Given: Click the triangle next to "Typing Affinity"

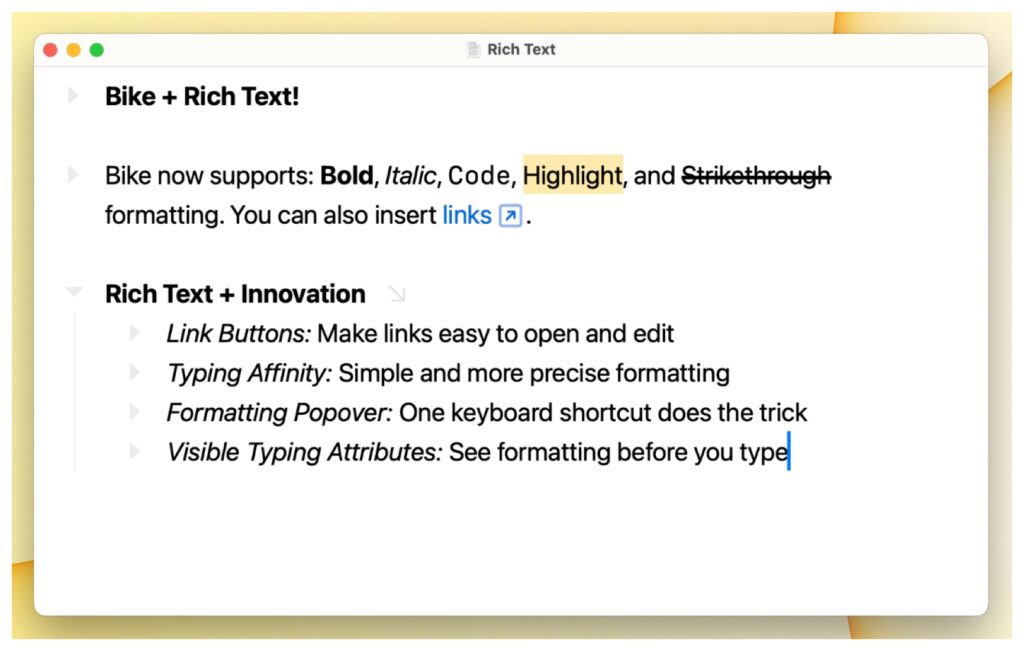Looking at the screenshot, I should coord(135,372).
